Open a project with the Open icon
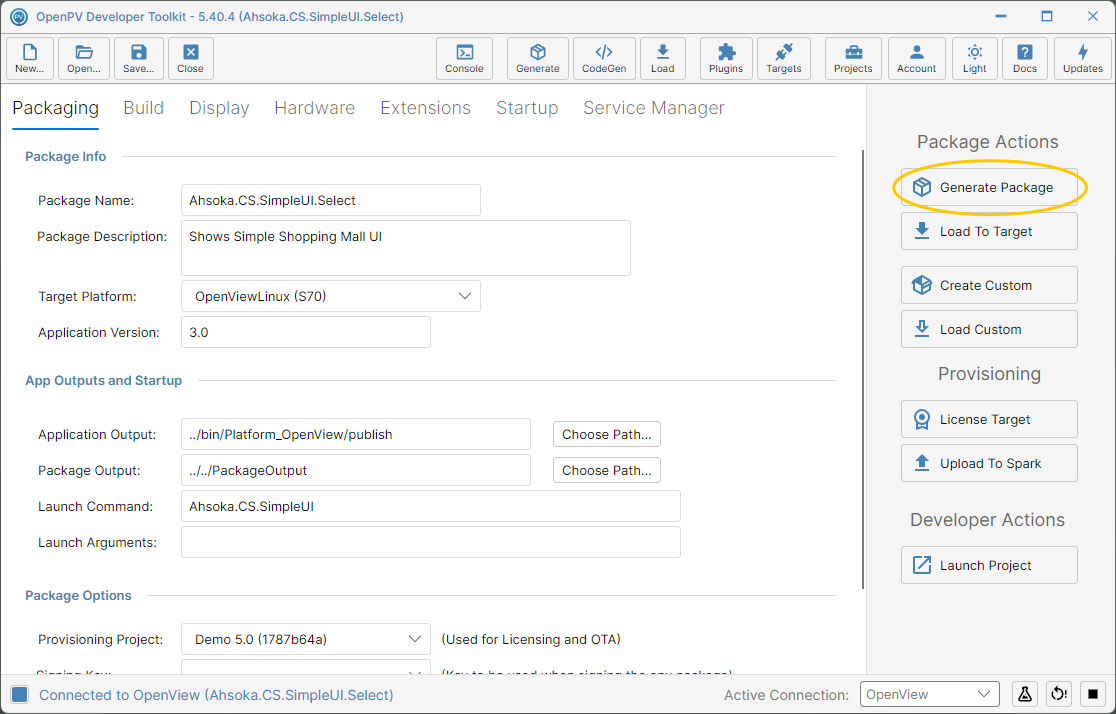The image size is (1116, 714). click(x=84, y=58)
